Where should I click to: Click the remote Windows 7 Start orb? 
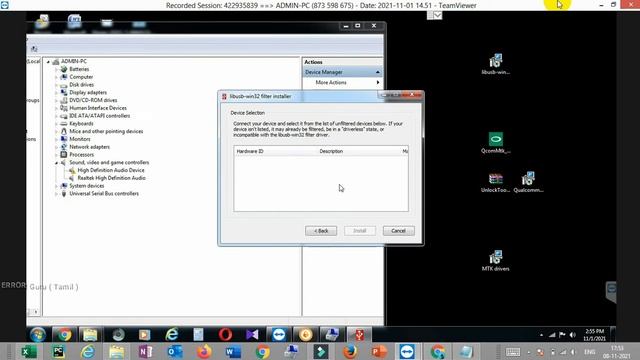point(38,335)
